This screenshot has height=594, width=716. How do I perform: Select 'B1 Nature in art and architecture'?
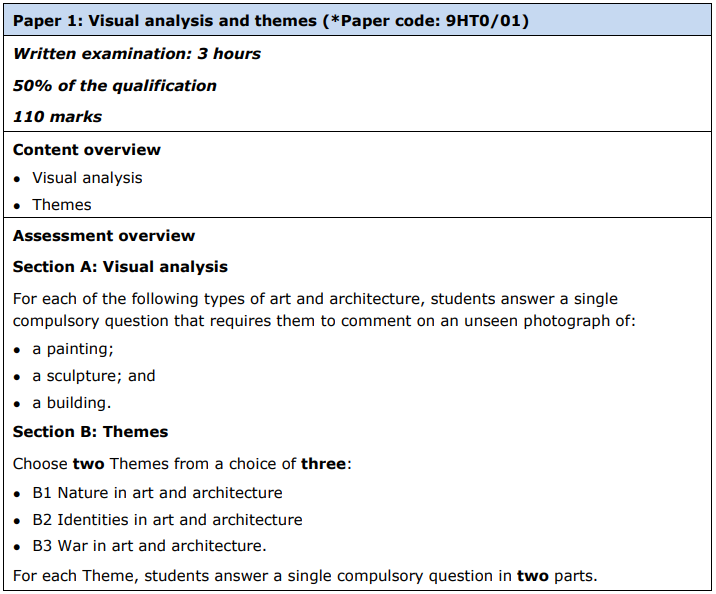point(157,493)
